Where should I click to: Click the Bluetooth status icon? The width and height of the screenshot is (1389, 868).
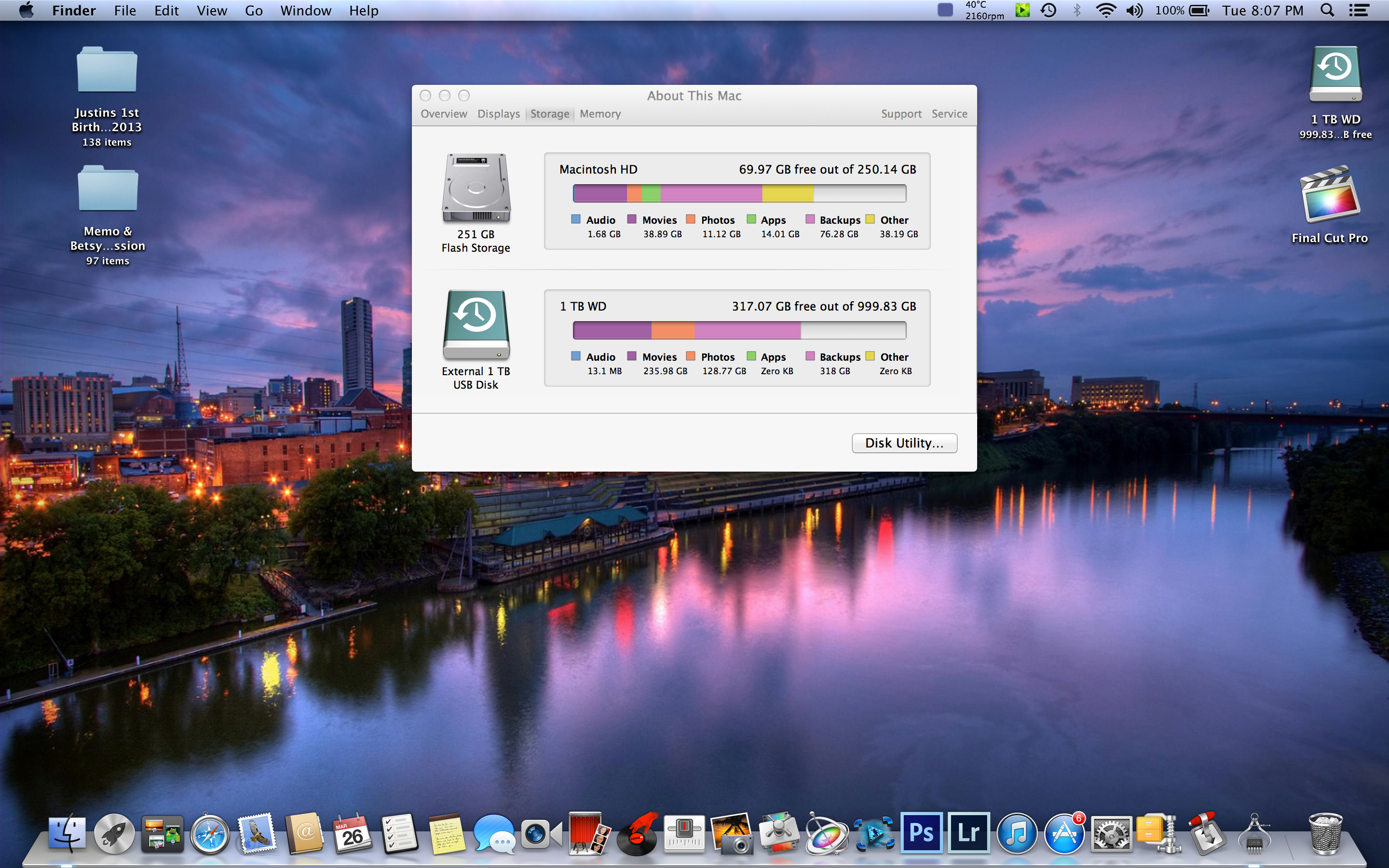pyautogui.click(x=1077, y=10)
